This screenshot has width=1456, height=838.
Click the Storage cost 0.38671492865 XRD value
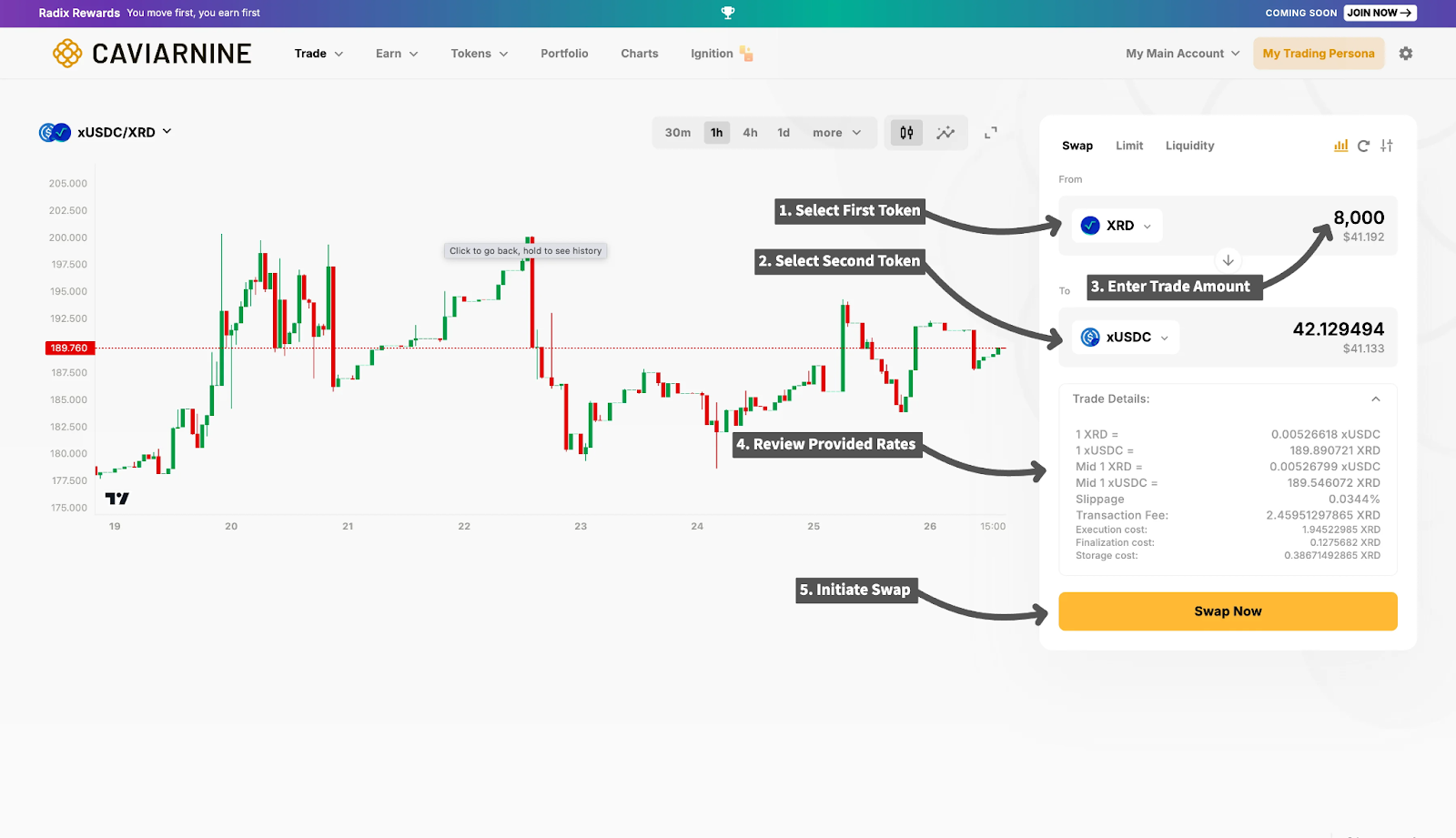point(1332,556)
